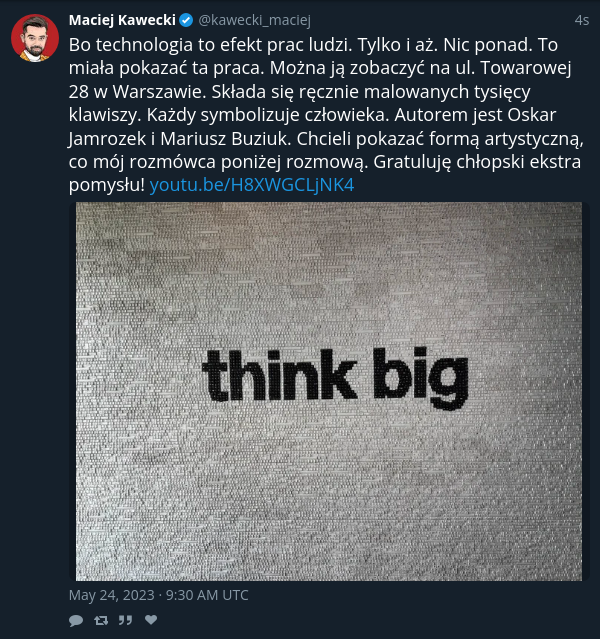Open the May 24, 2023 date permalink

click(x=112, y=595)
